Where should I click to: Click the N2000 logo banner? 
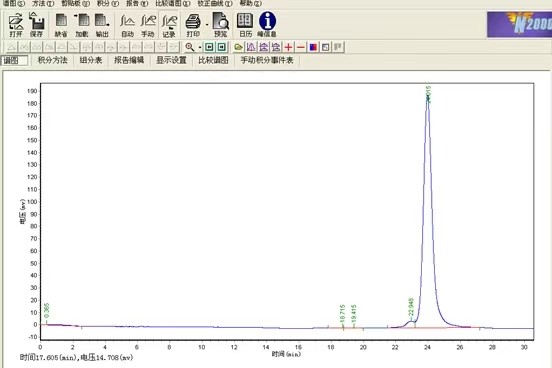(520, 25)
